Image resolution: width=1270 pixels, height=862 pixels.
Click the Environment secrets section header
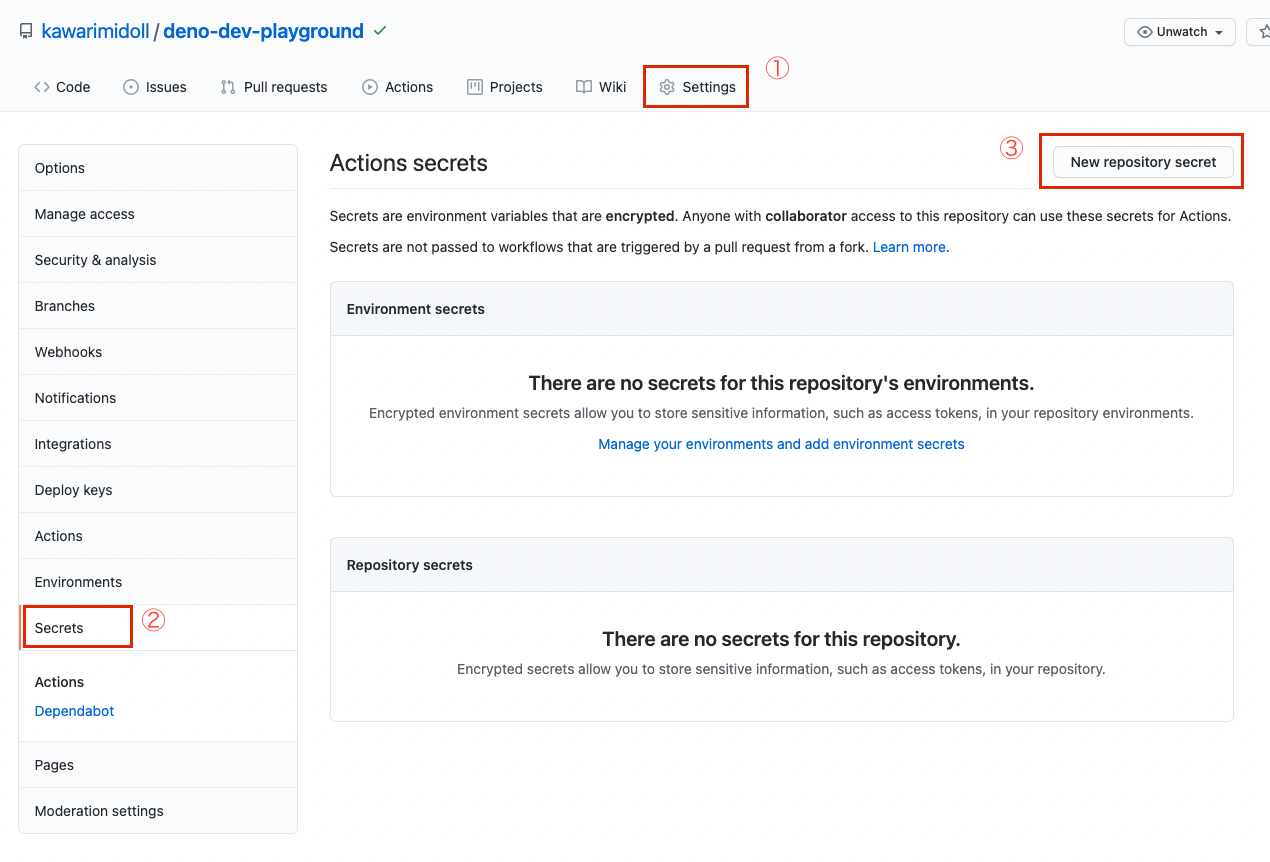[781, 309]
